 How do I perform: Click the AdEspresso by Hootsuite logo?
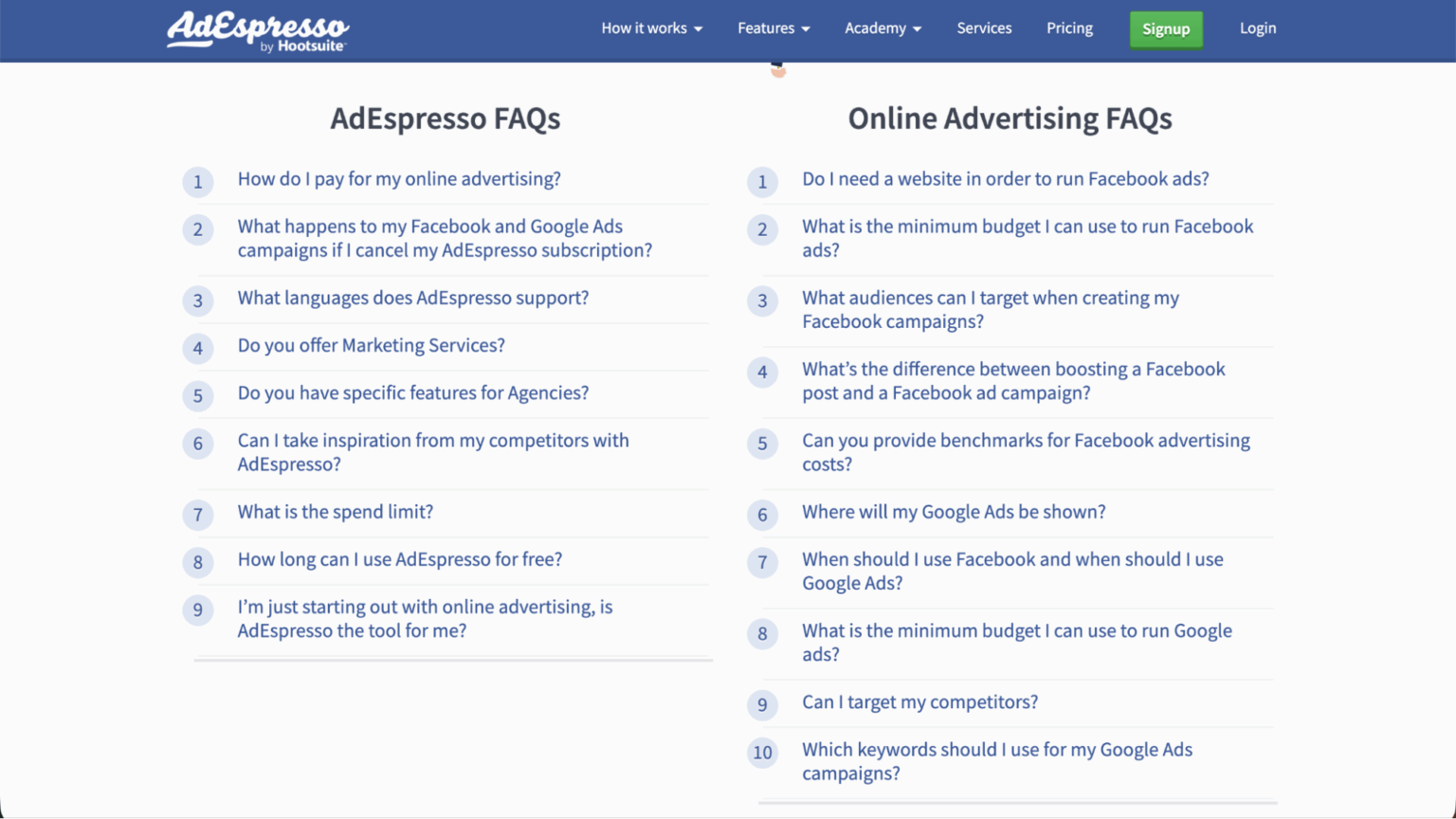(257, 30)
